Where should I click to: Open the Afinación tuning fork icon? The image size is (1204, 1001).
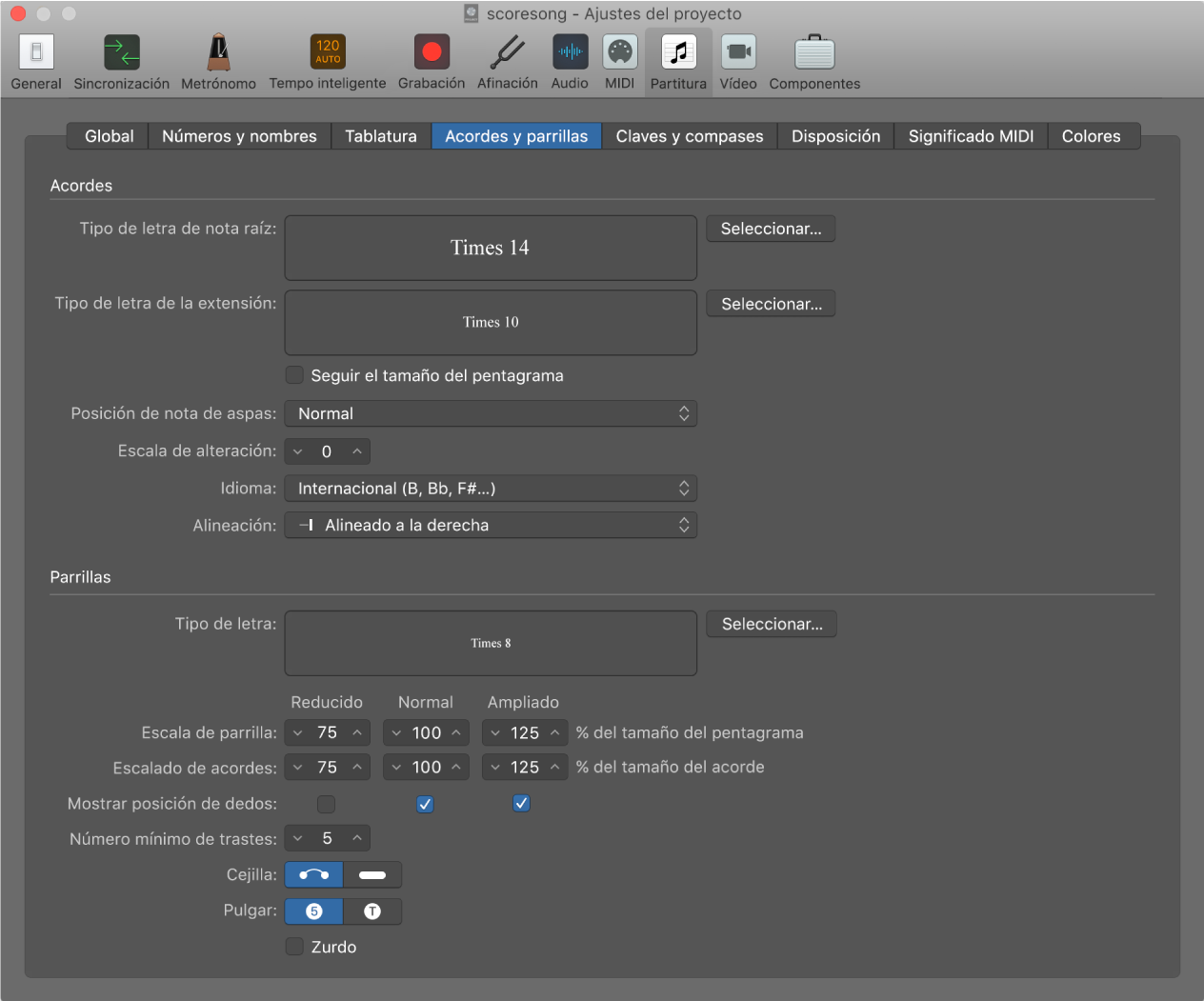click(508, 52)
